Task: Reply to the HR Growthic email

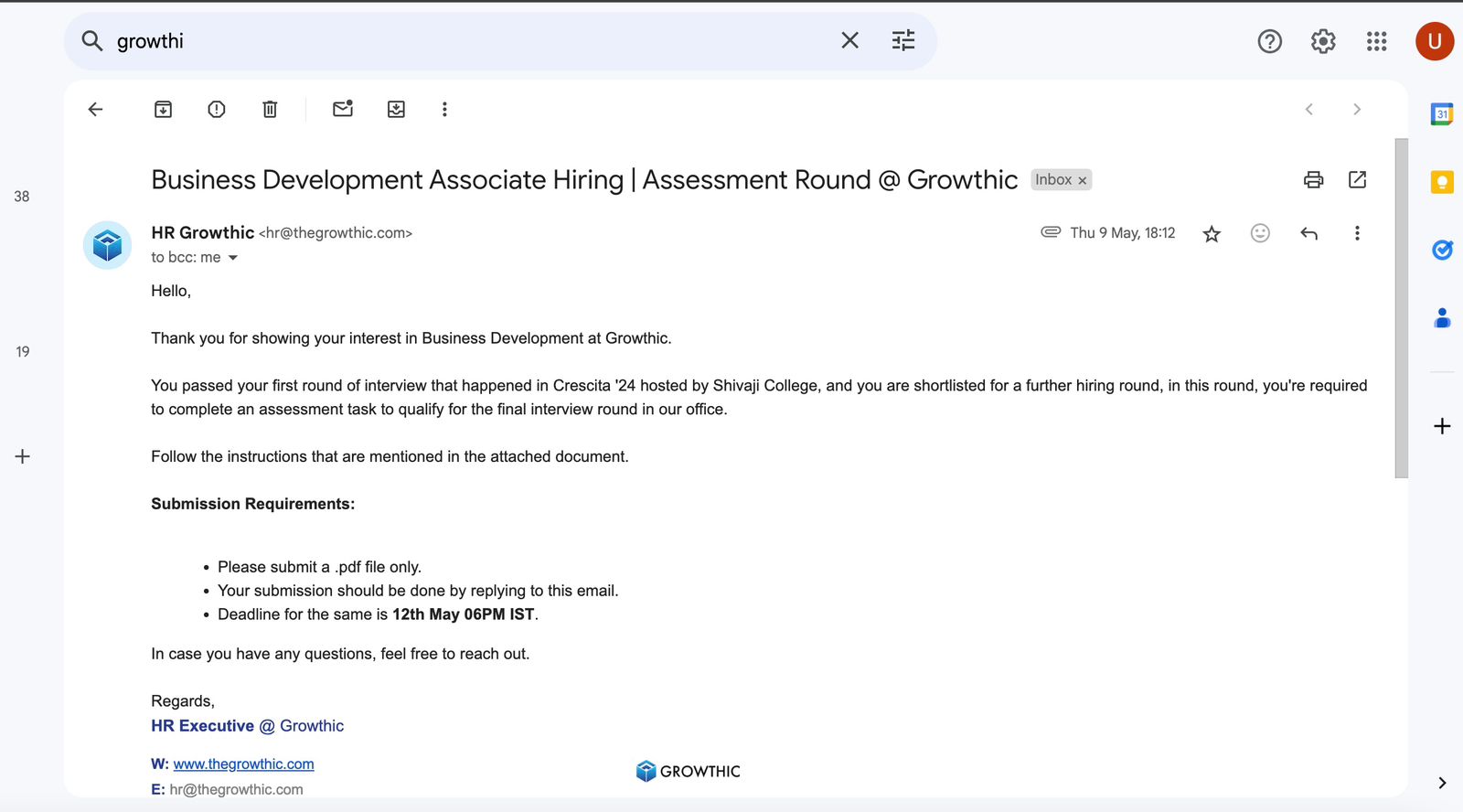Action: tap(1308, 234)
